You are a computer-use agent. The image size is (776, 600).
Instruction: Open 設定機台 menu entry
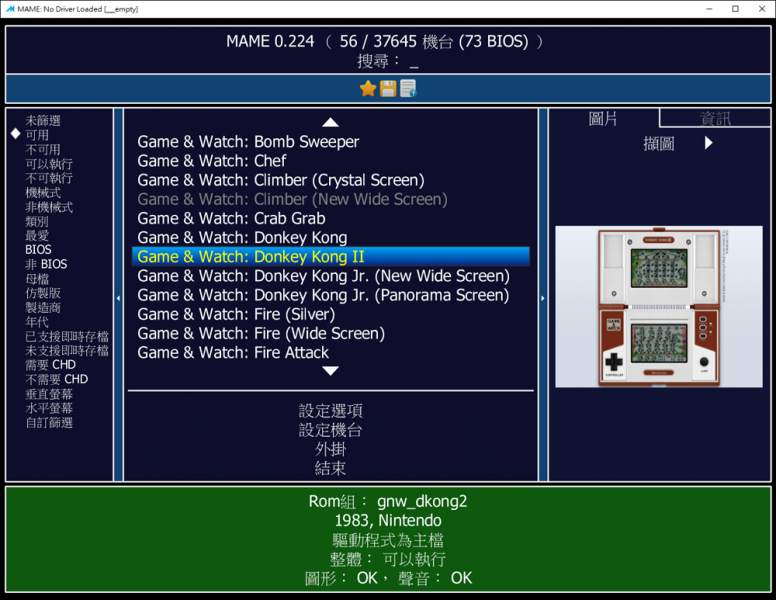(x=331, y=430)
